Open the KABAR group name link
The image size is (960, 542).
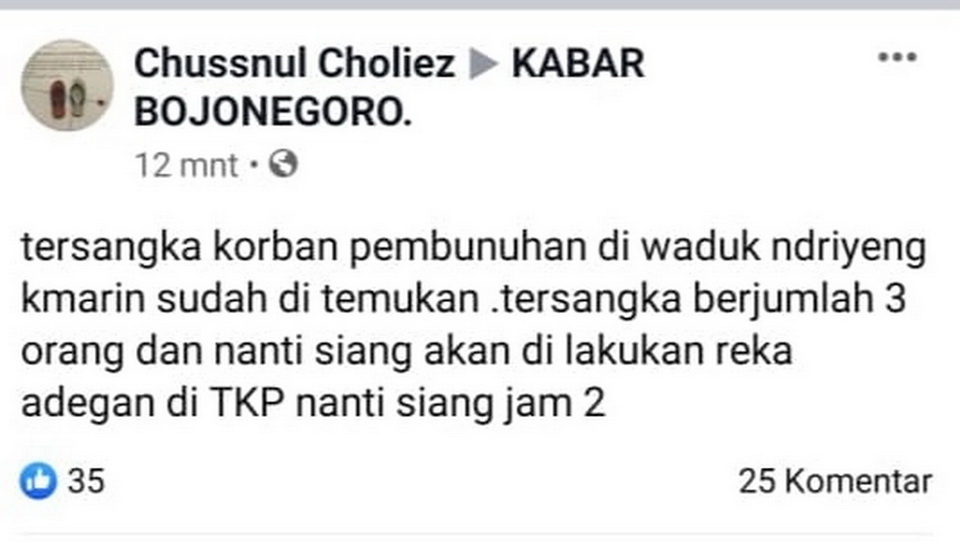click(x=578, y=63)
